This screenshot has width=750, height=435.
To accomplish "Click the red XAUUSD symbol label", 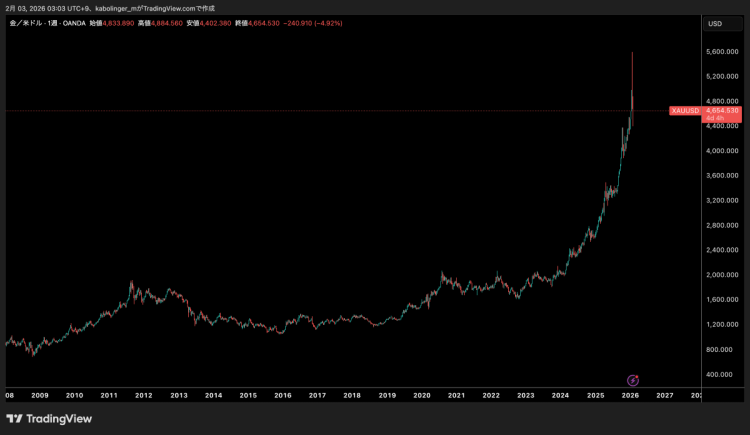I will tap(684, 110).
